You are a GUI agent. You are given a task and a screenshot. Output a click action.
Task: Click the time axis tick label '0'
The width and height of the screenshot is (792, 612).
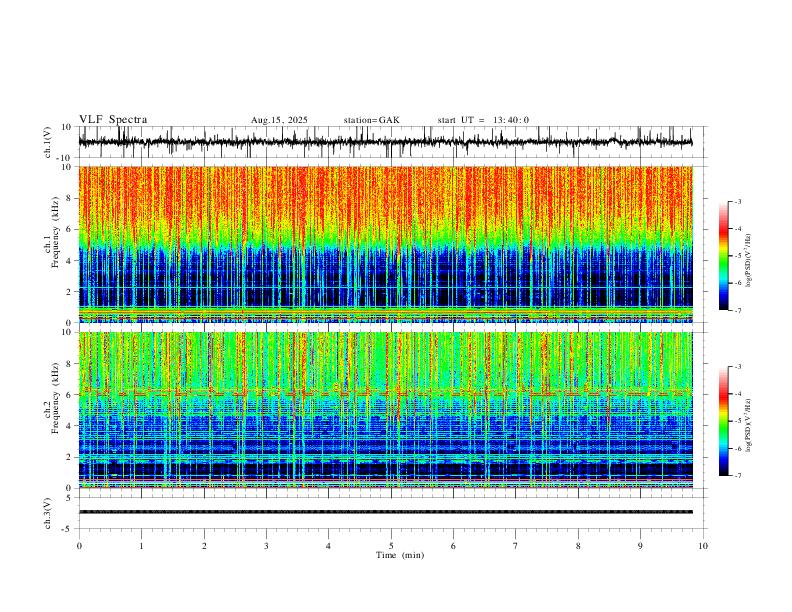[79, 546]
